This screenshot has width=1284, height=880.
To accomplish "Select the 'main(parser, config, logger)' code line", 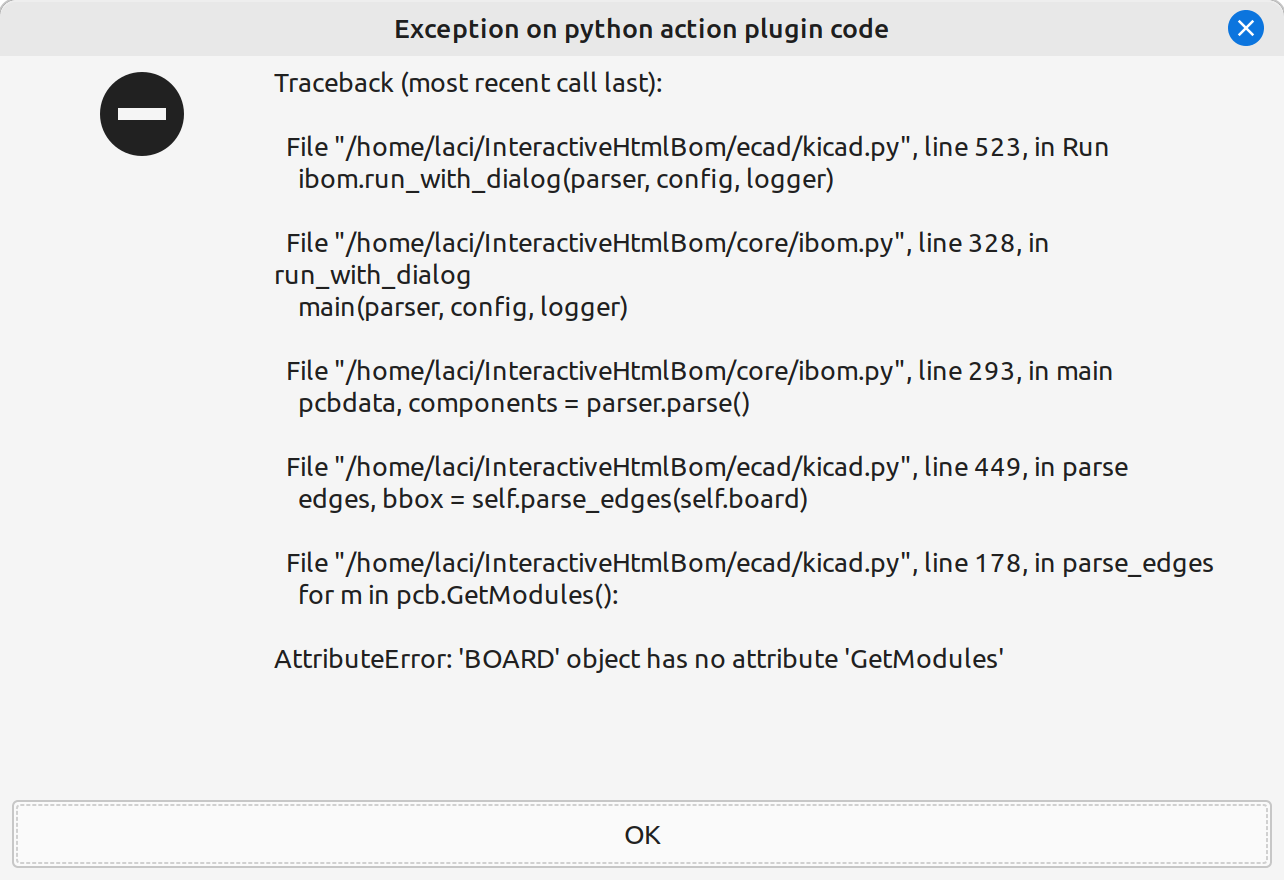I will tap(463, 307).
